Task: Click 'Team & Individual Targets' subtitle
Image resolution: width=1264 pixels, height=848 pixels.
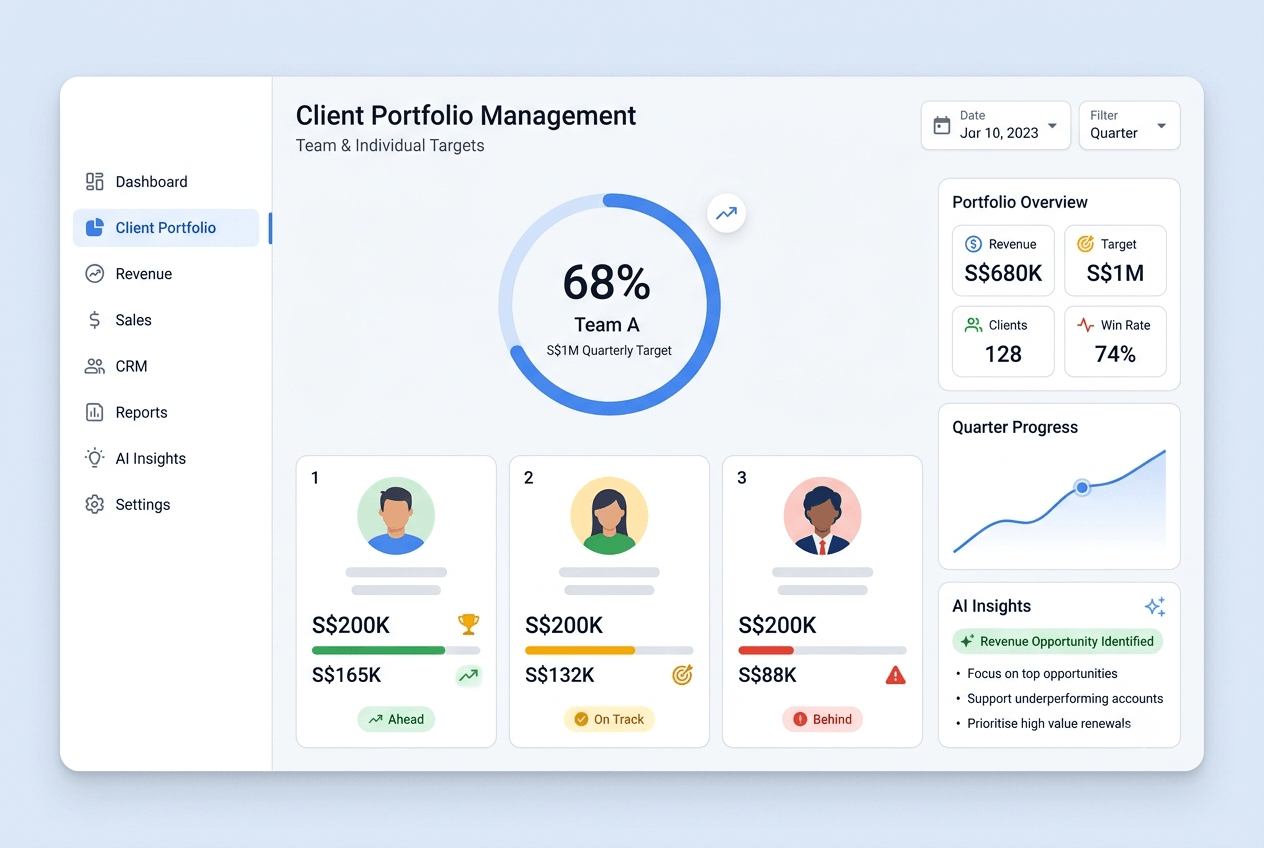Action: tap(390, 146)
